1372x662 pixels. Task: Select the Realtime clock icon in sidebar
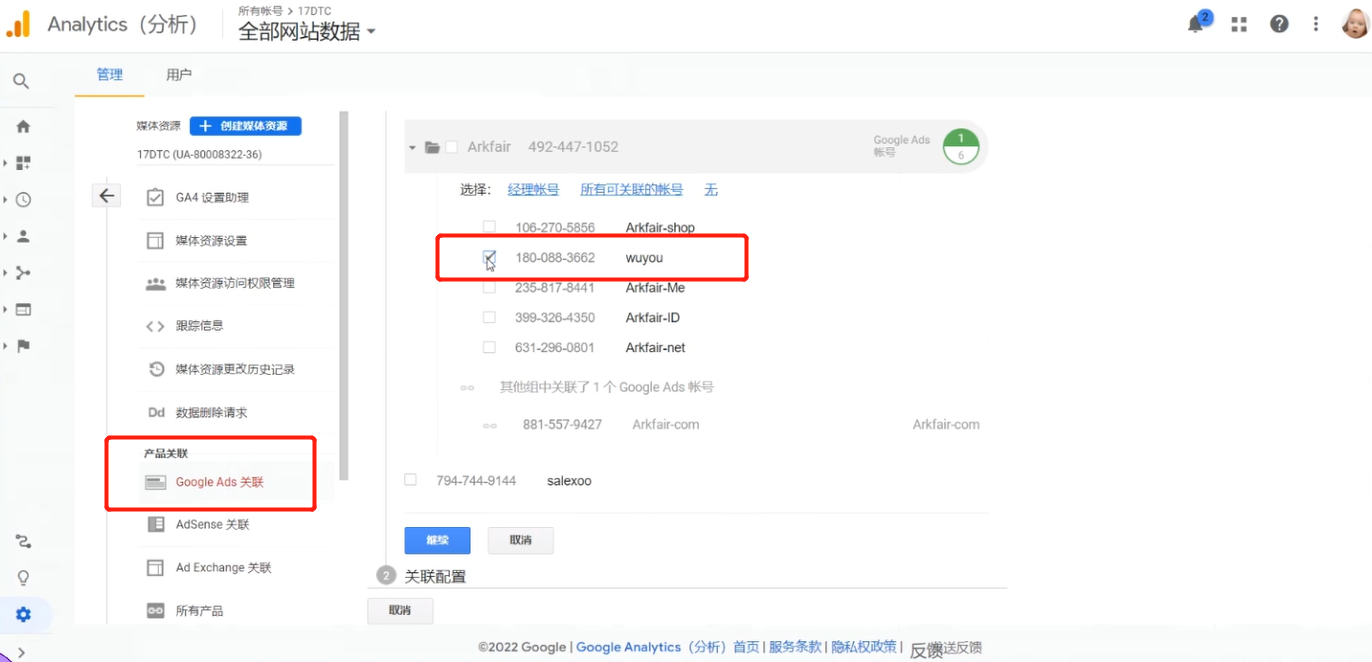22,199
